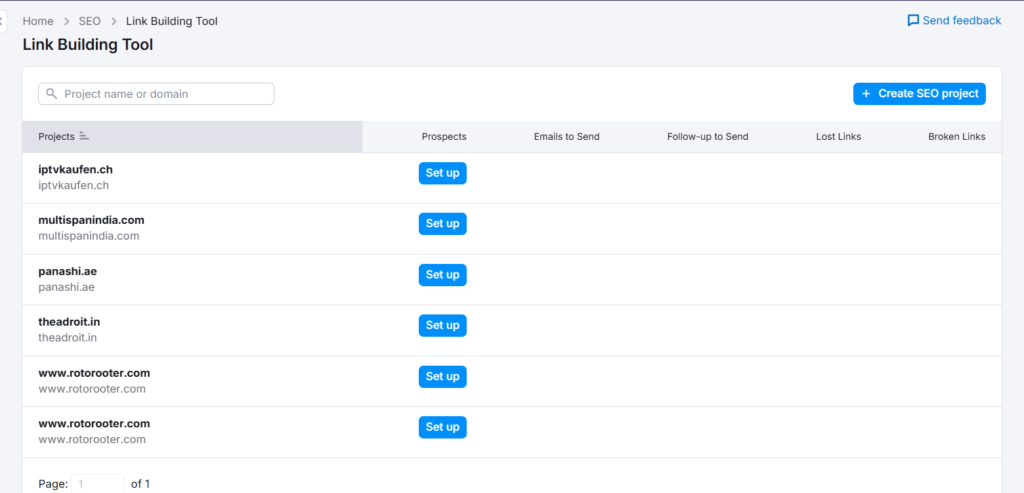Click the Link Building Tool breadcrumb
This screenshot has width=1024, height=493.
172,21
